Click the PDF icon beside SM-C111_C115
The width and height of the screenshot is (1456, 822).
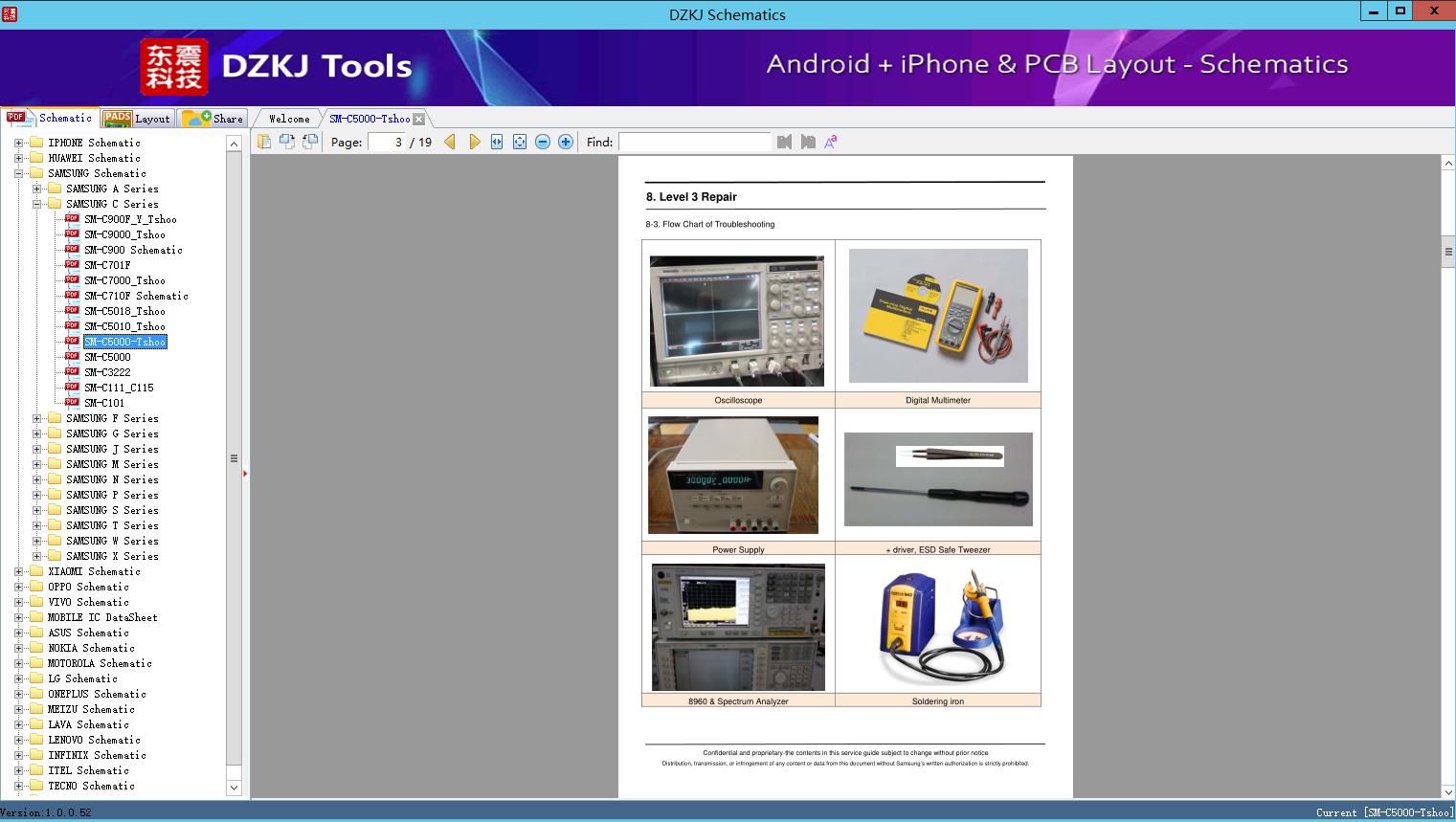[72, 387]
